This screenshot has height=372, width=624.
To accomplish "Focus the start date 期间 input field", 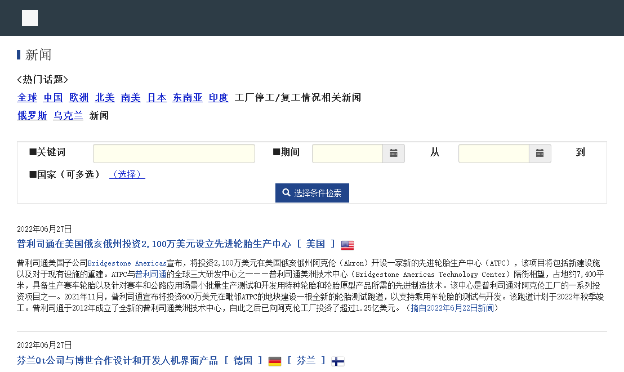I will [347, 153].
